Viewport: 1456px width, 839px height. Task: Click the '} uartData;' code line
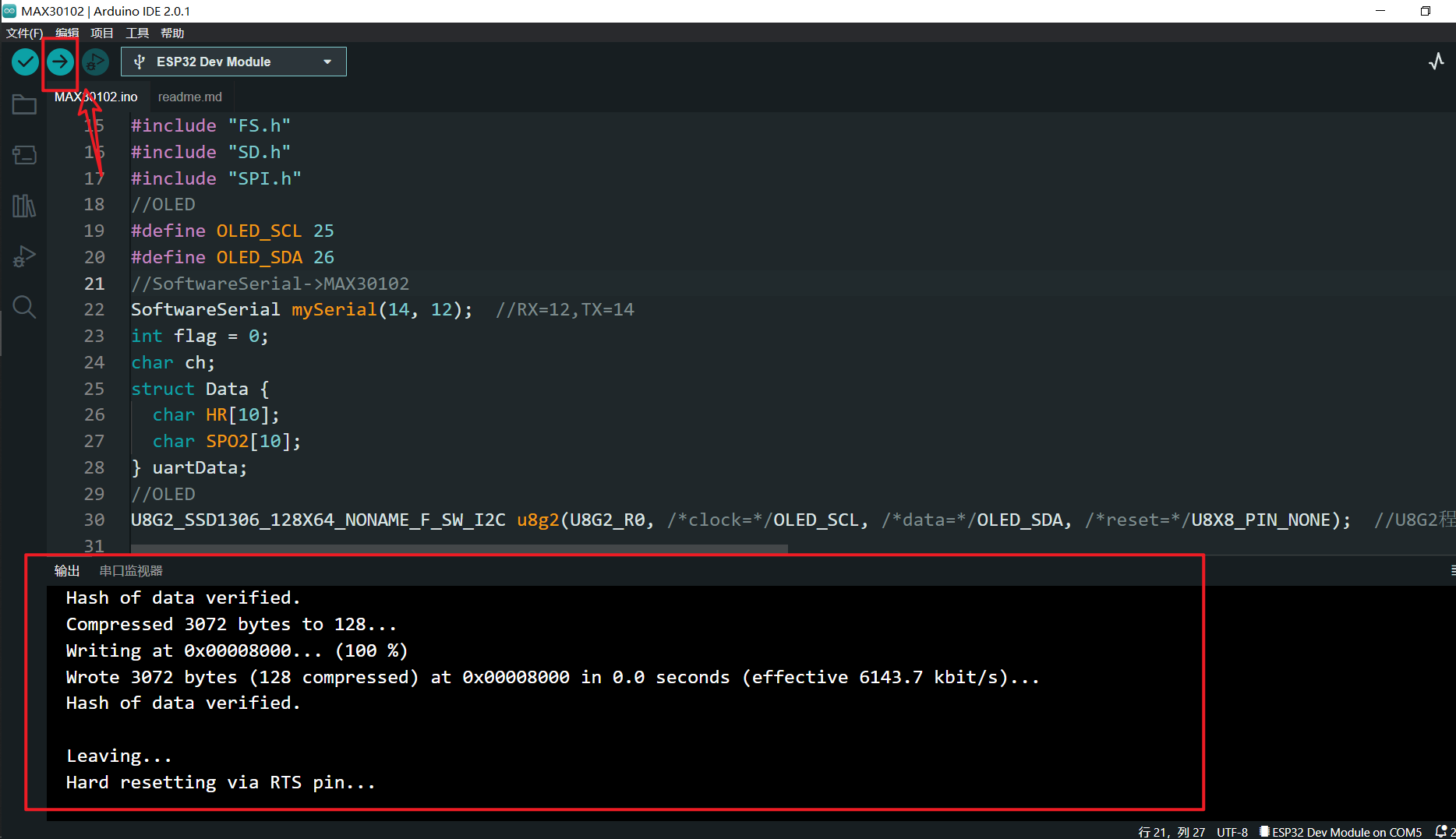[189, 467]
